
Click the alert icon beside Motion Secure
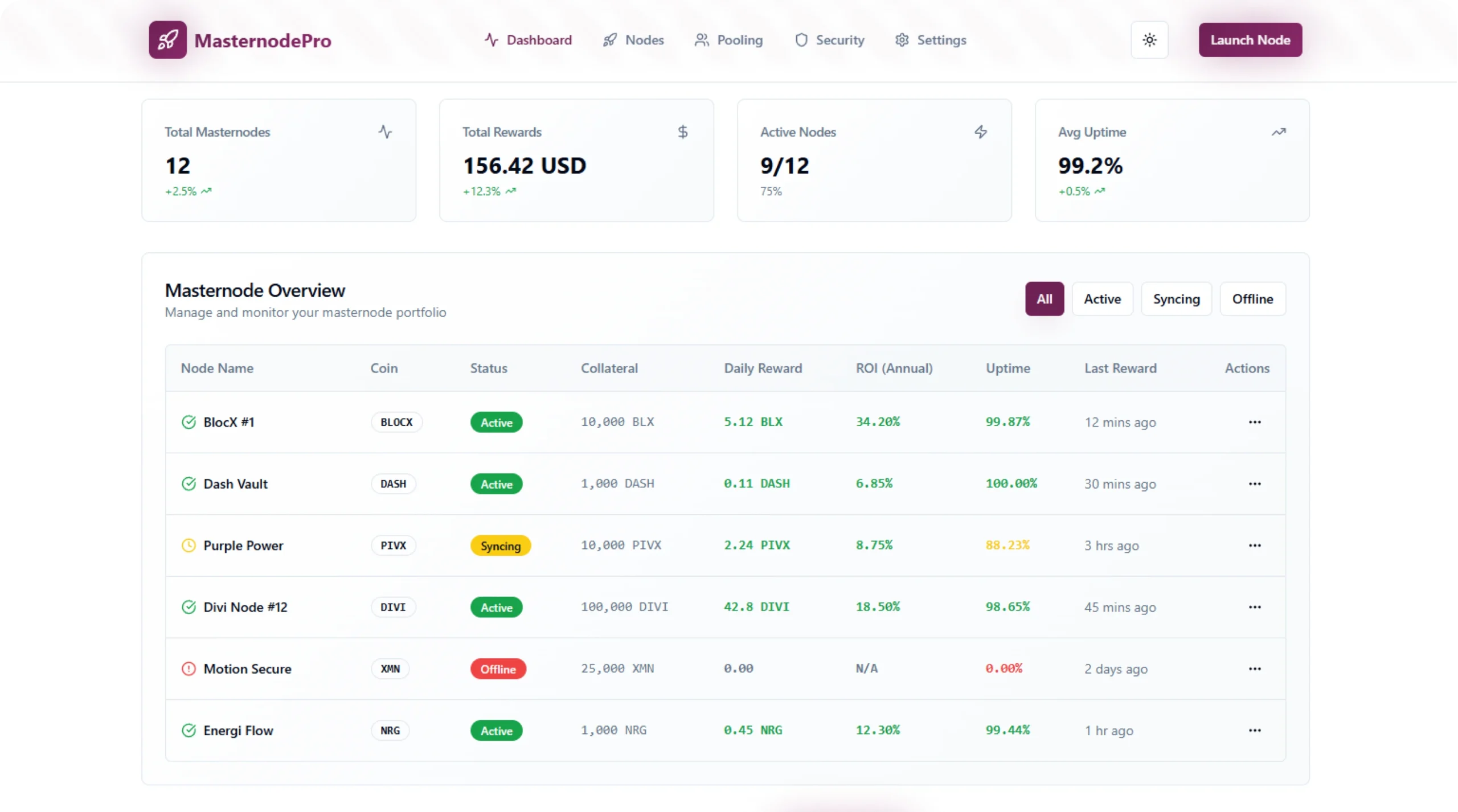click(189, 669)
